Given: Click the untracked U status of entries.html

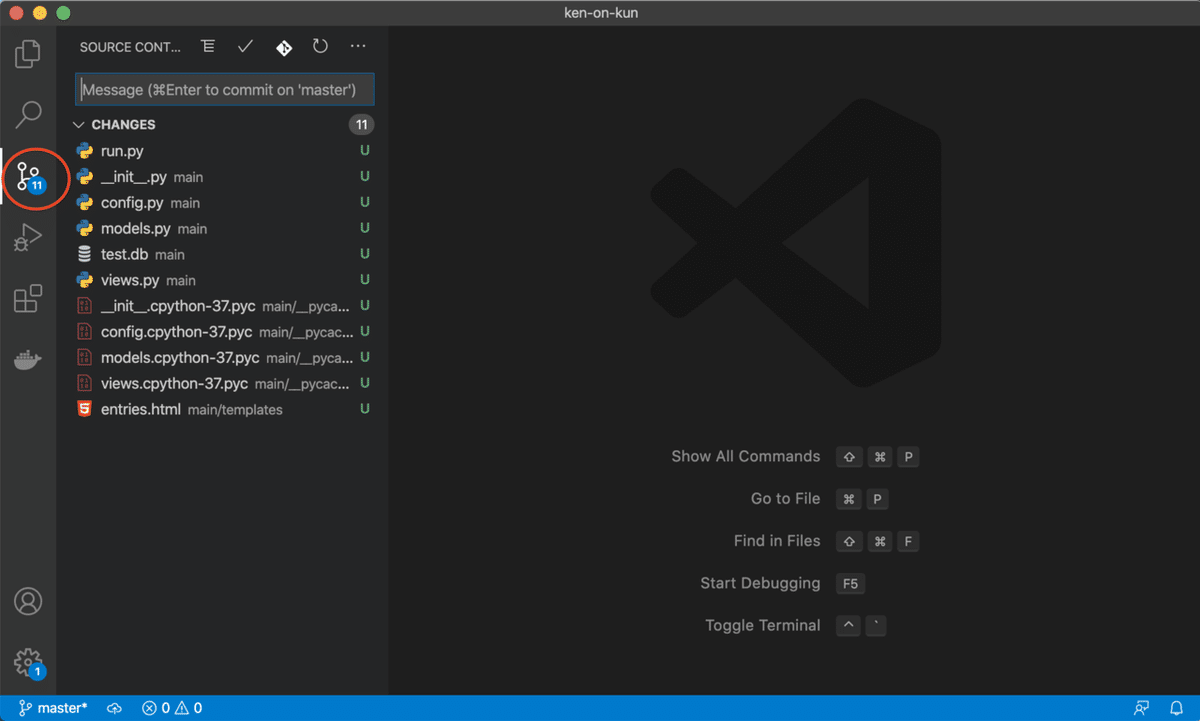Looking at the screenshot, I should click(x=365, y=409).
